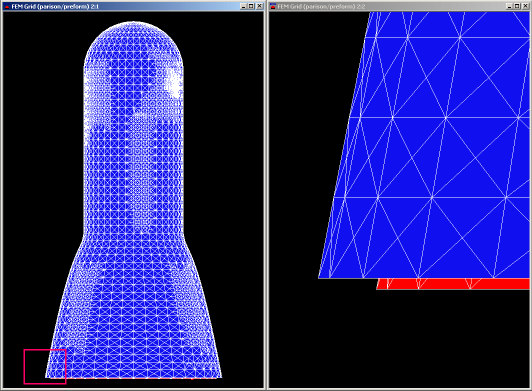This screenshot has width=532, height=391.
Task: Activate the inactive FEM Grid 2:2 title bar
Action: [390, 6]
